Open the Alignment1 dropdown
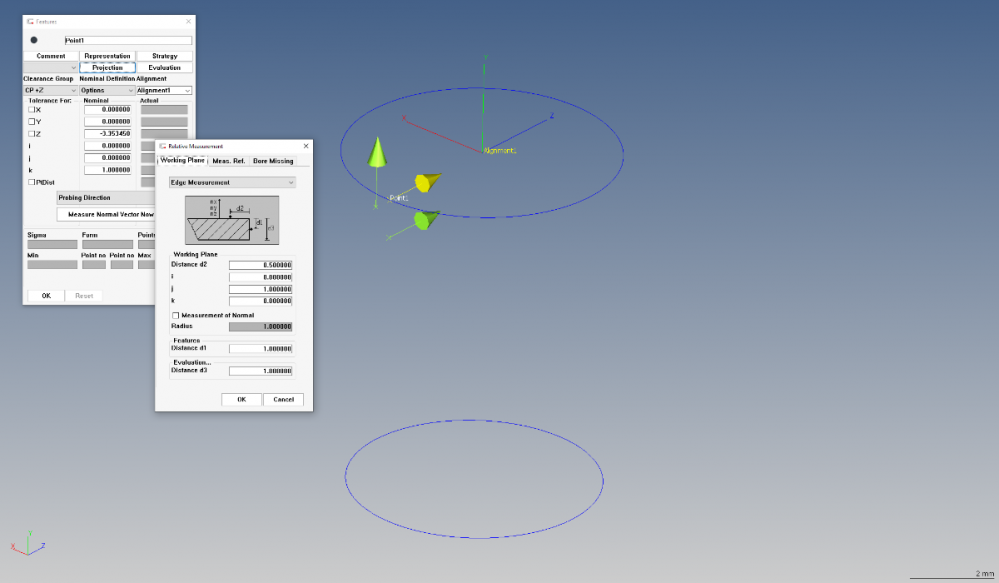 [164, 90]
